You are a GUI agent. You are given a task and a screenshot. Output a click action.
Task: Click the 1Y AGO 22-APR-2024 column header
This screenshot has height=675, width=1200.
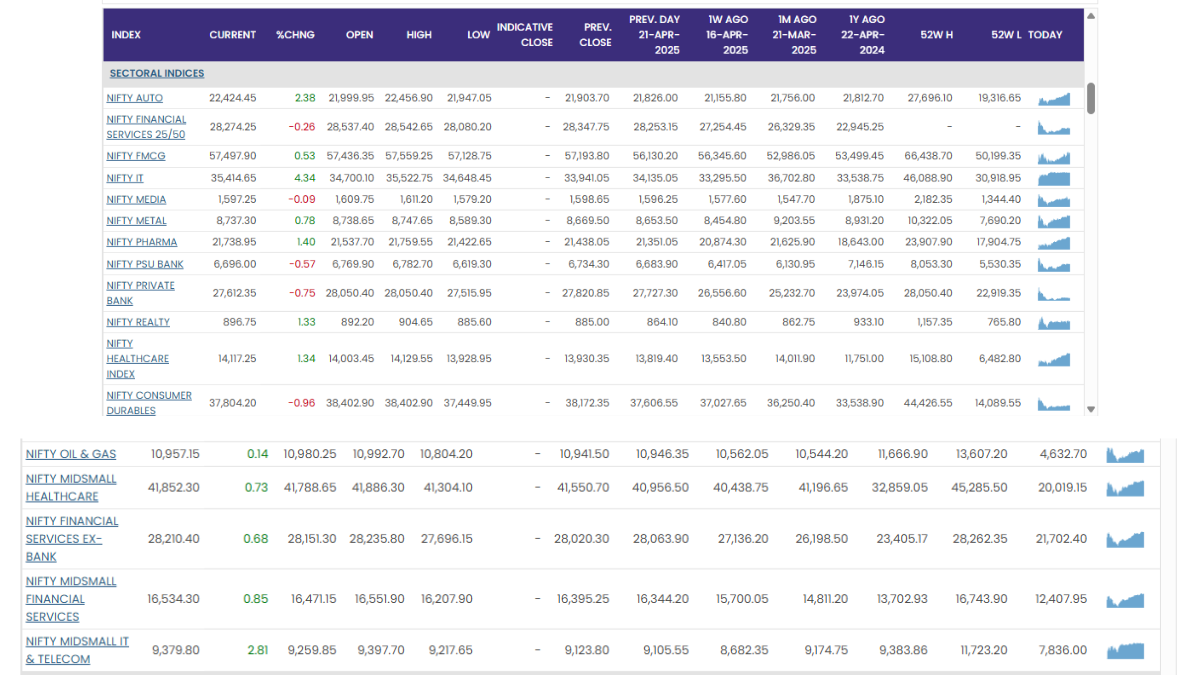pyautogui.click(x=865, y=35)
